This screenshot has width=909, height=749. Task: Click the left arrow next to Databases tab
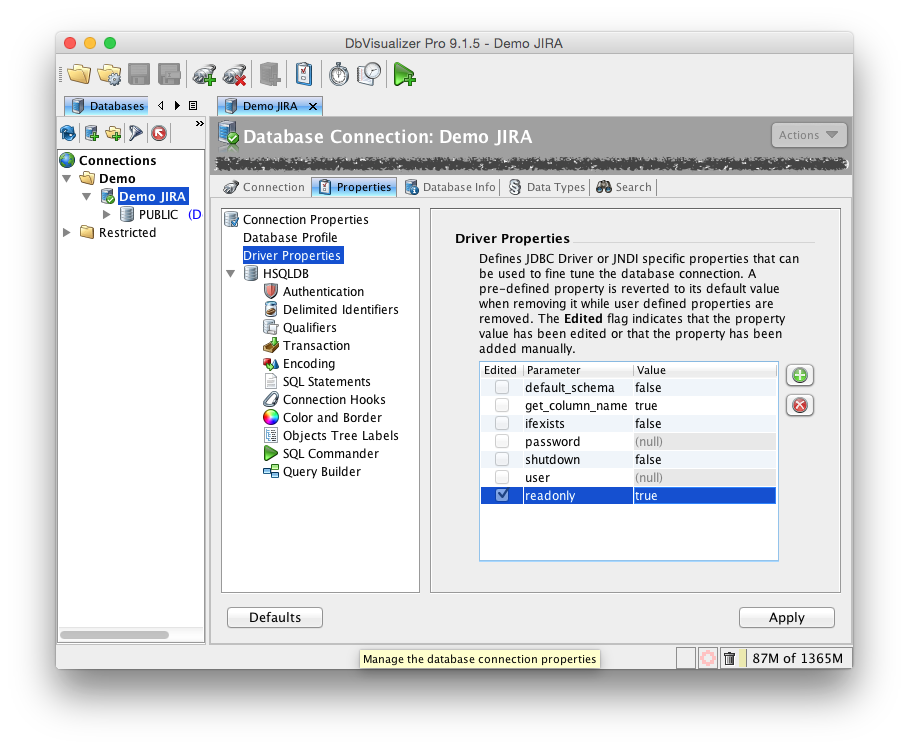(161, 106)
